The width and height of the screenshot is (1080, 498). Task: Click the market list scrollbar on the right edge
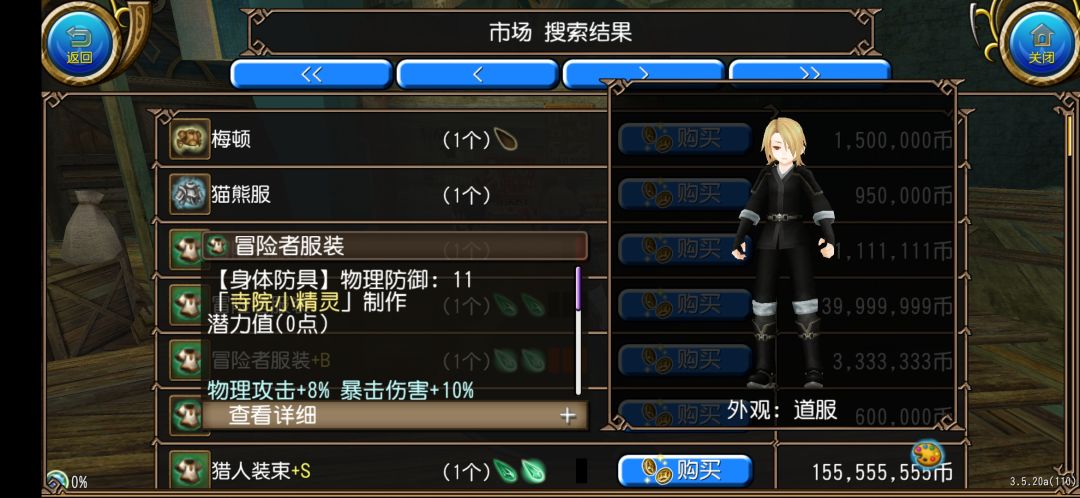click(1070, 139)
